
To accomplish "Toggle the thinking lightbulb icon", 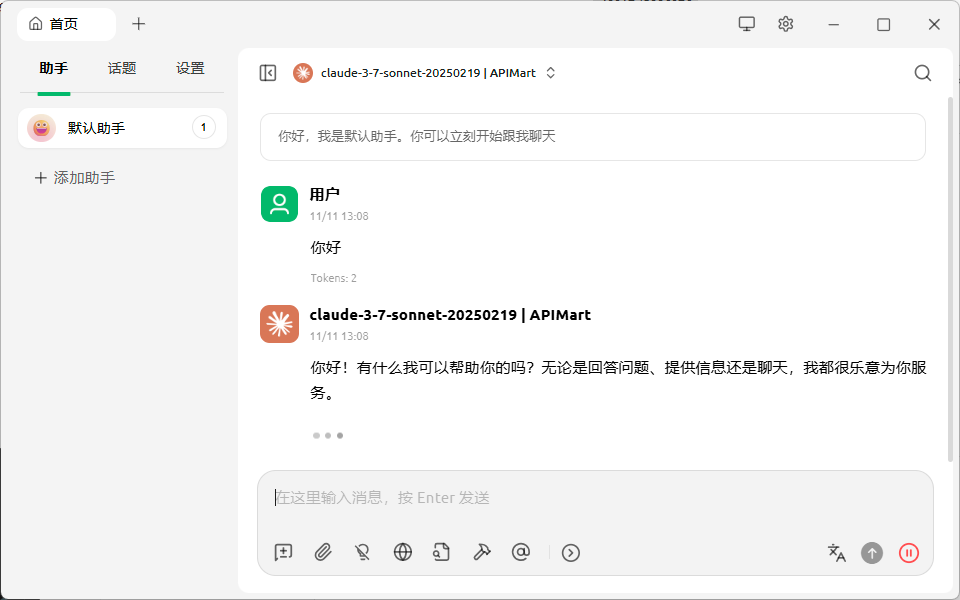I will (362, 552).
